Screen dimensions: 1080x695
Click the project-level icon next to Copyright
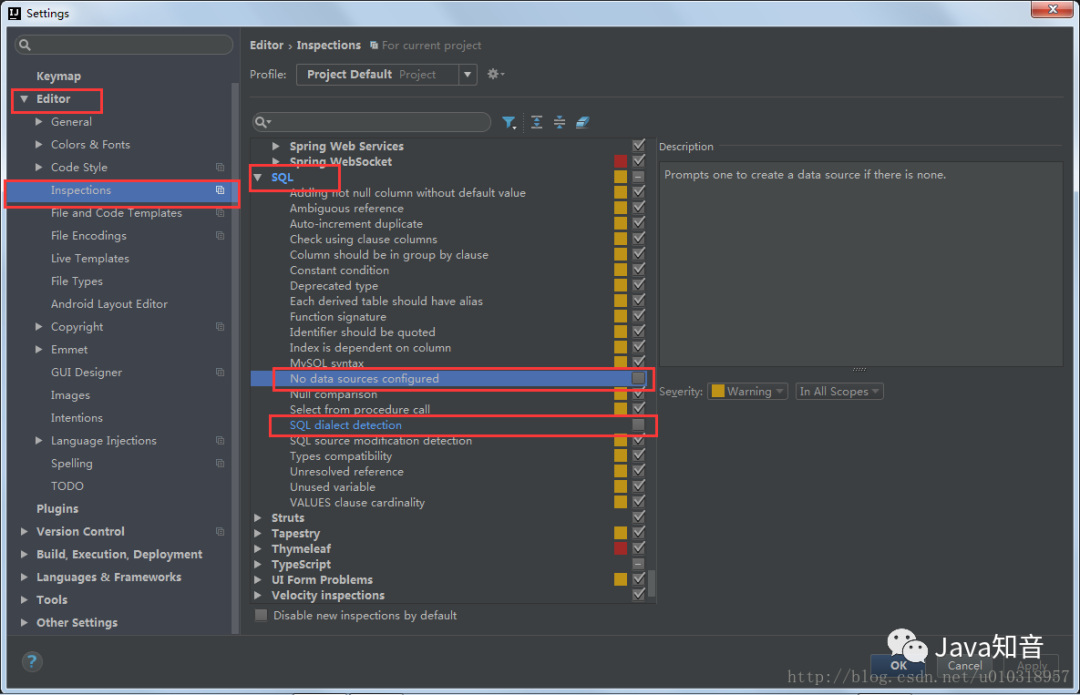(x=220, y=326)
